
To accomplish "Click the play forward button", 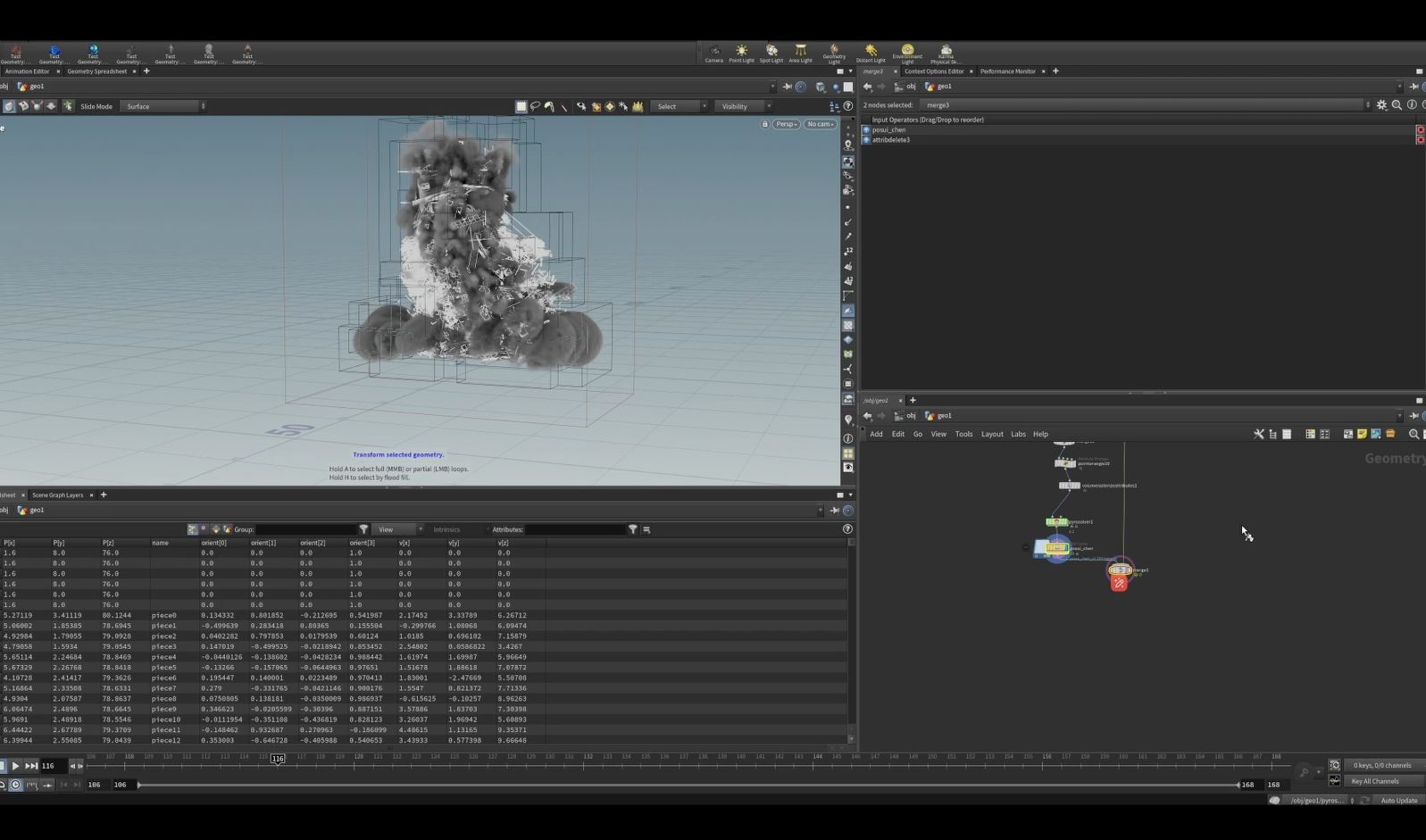I will 15,766.
